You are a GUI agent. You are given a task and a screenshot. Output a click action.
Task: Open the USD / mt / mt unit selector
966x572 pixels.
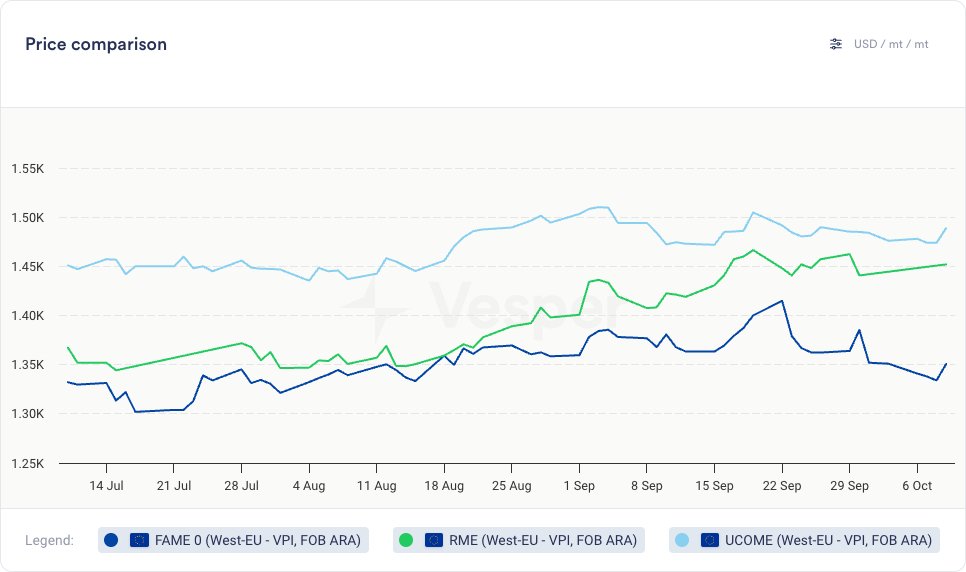click(x=890, y=44)
